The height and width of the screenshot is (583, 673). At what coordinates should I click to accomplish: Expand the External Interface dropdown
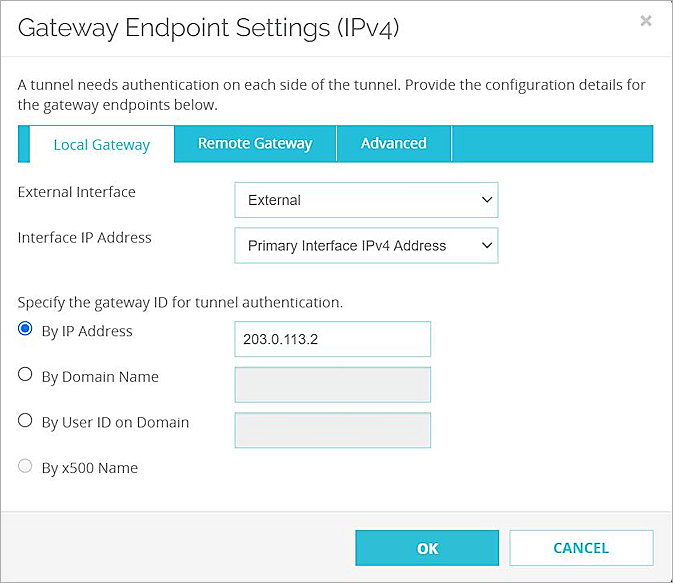pyautogui.click(x=366, y=200)
